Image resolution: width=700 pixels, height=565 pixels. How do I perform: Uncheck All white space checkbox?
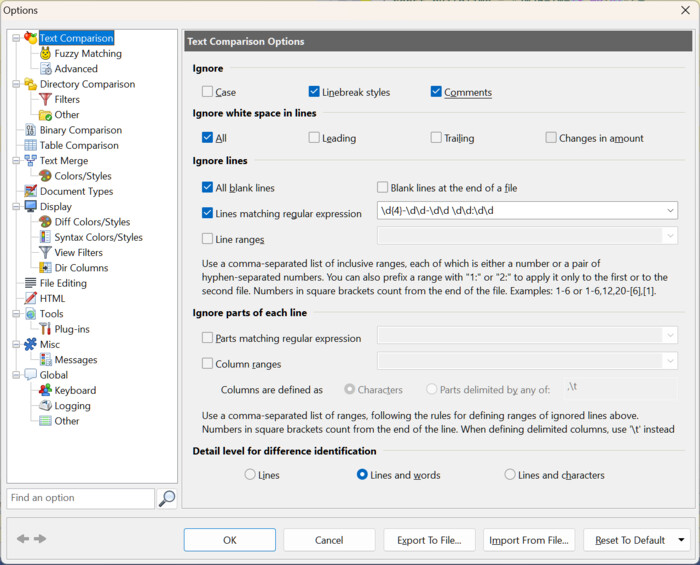(x=207, y=137)
